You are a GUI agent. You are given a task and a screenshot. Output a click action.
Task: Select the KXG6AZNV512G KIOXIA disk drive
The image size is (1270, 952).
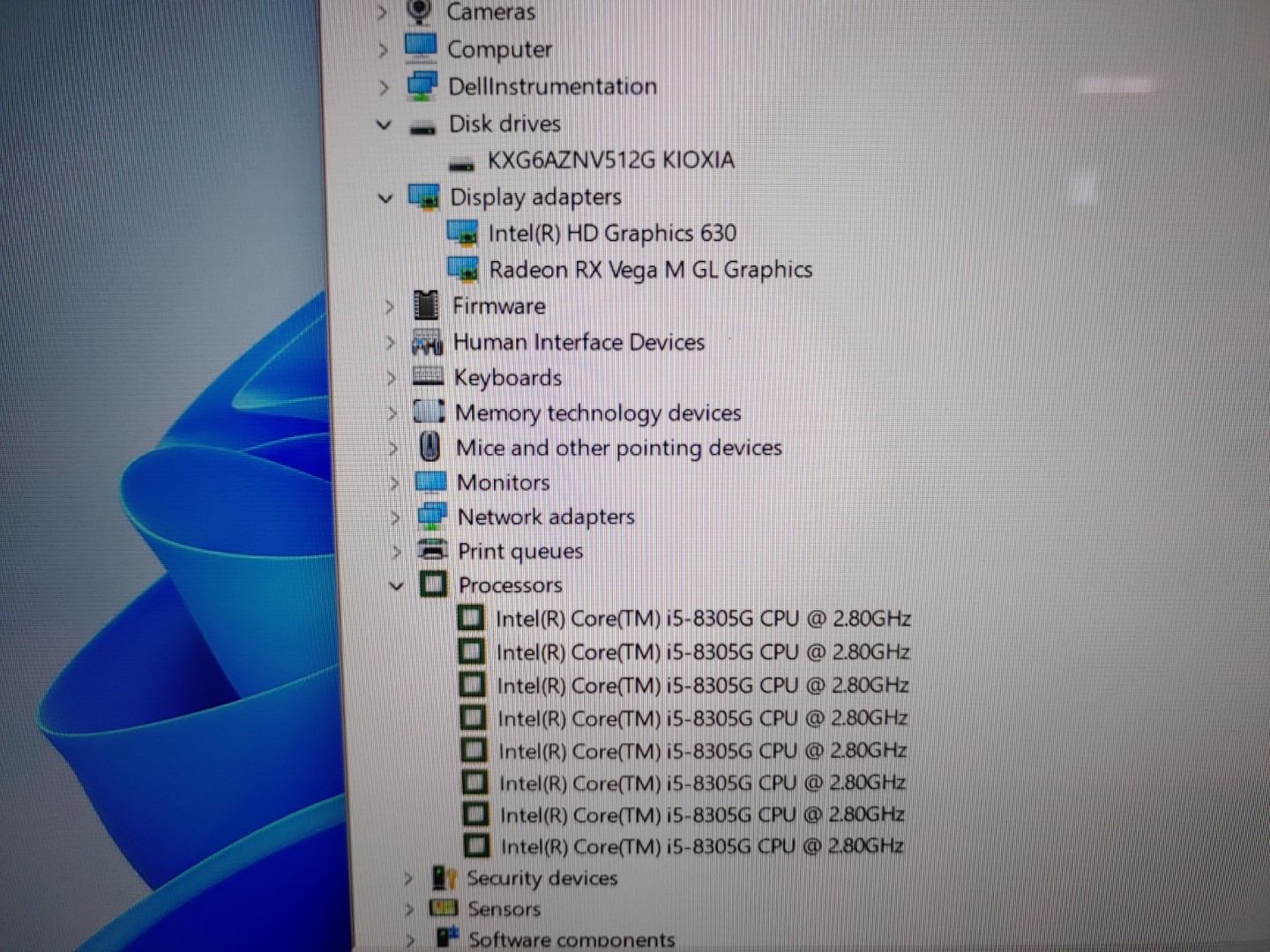pyautogui.click(x=610, y=160)
